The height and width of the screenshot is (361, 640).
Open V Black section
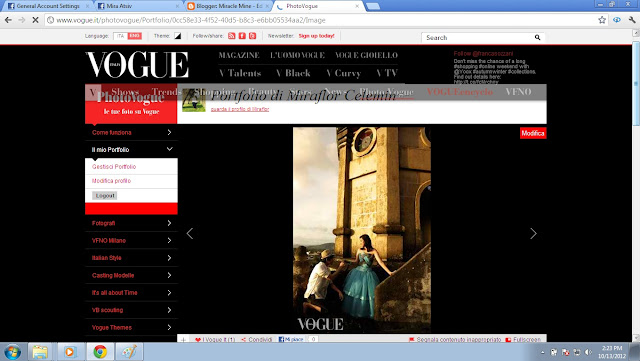click(293, 73)
